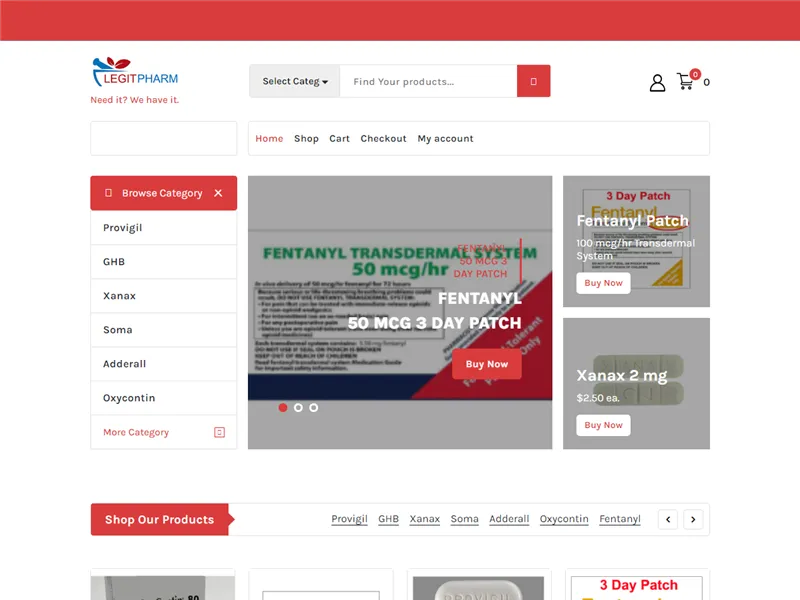Expand the More Category list
Screen dimensions: 800x600
point(136,432)
